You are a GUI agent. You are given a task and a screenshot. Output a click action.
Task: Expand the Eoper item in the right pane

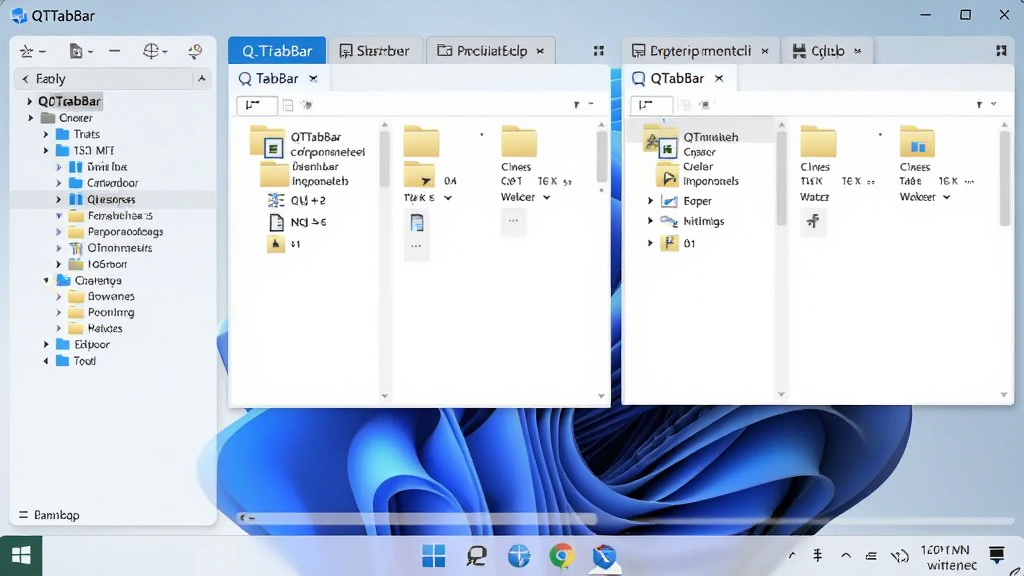tap(650, 200)
